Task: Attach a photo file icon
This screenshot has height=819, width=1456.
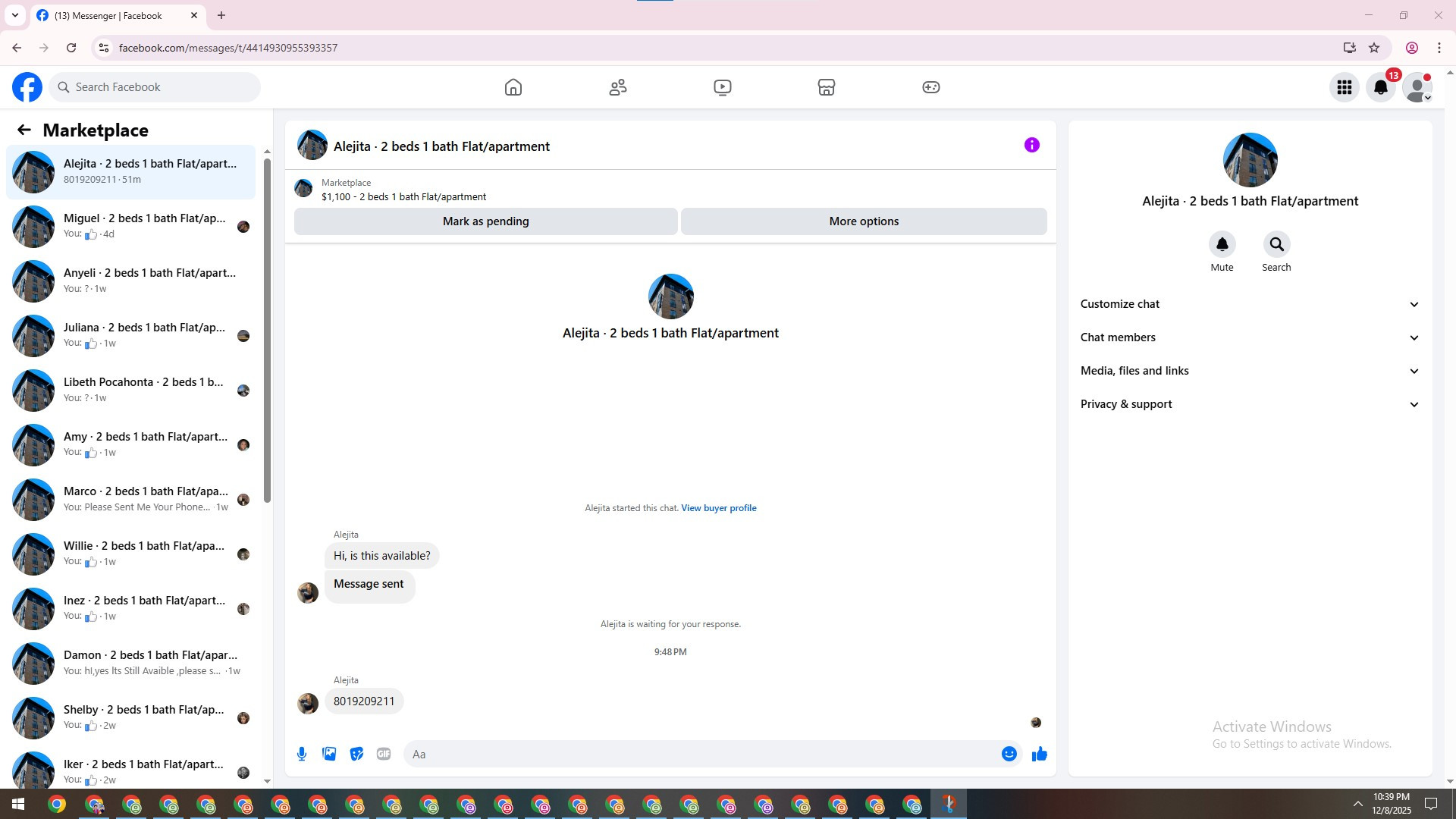Action: click(329, 754)
